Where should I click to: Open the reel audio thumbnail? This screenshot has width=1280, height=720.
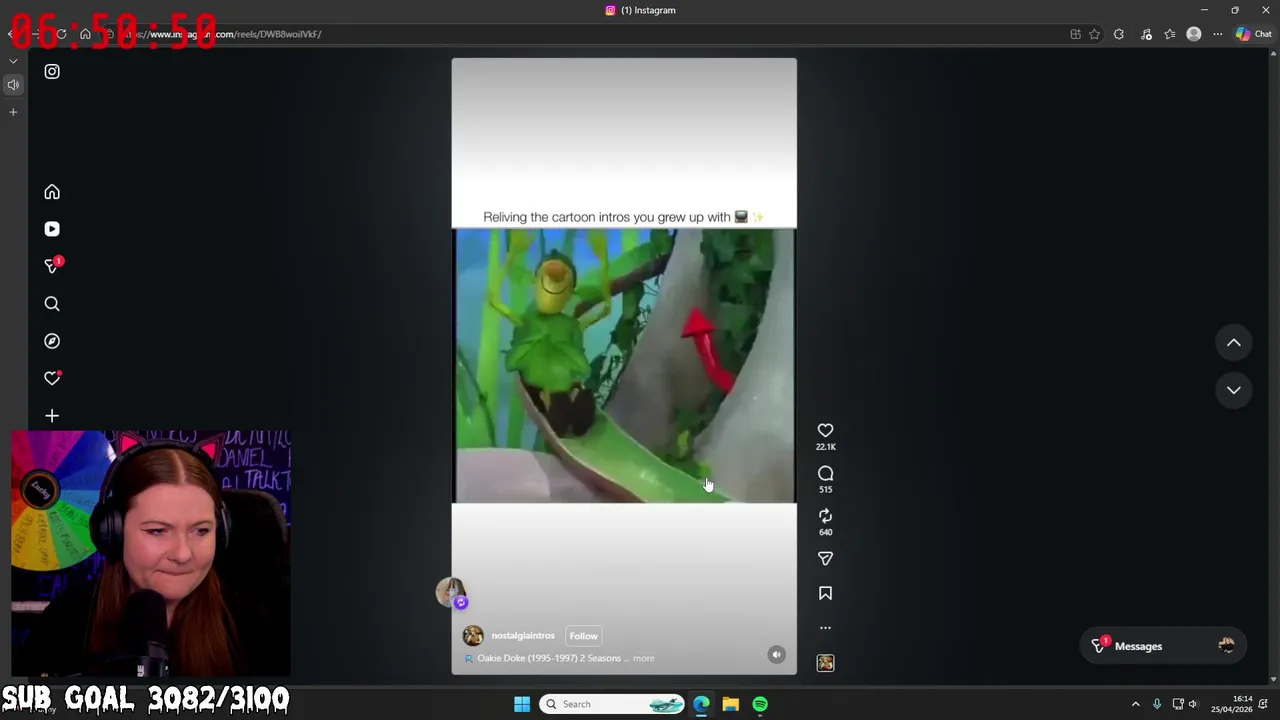[825, 663]
